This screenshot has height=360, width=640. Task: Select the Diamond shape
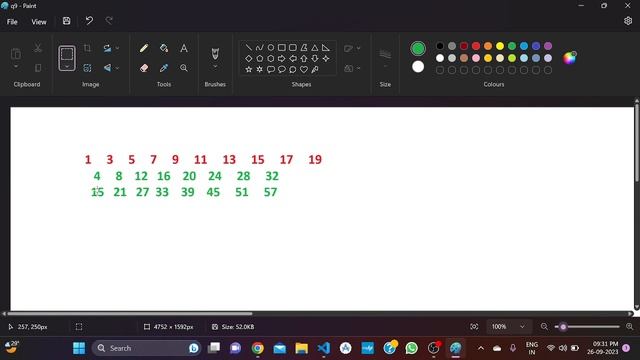click(249, 59)
